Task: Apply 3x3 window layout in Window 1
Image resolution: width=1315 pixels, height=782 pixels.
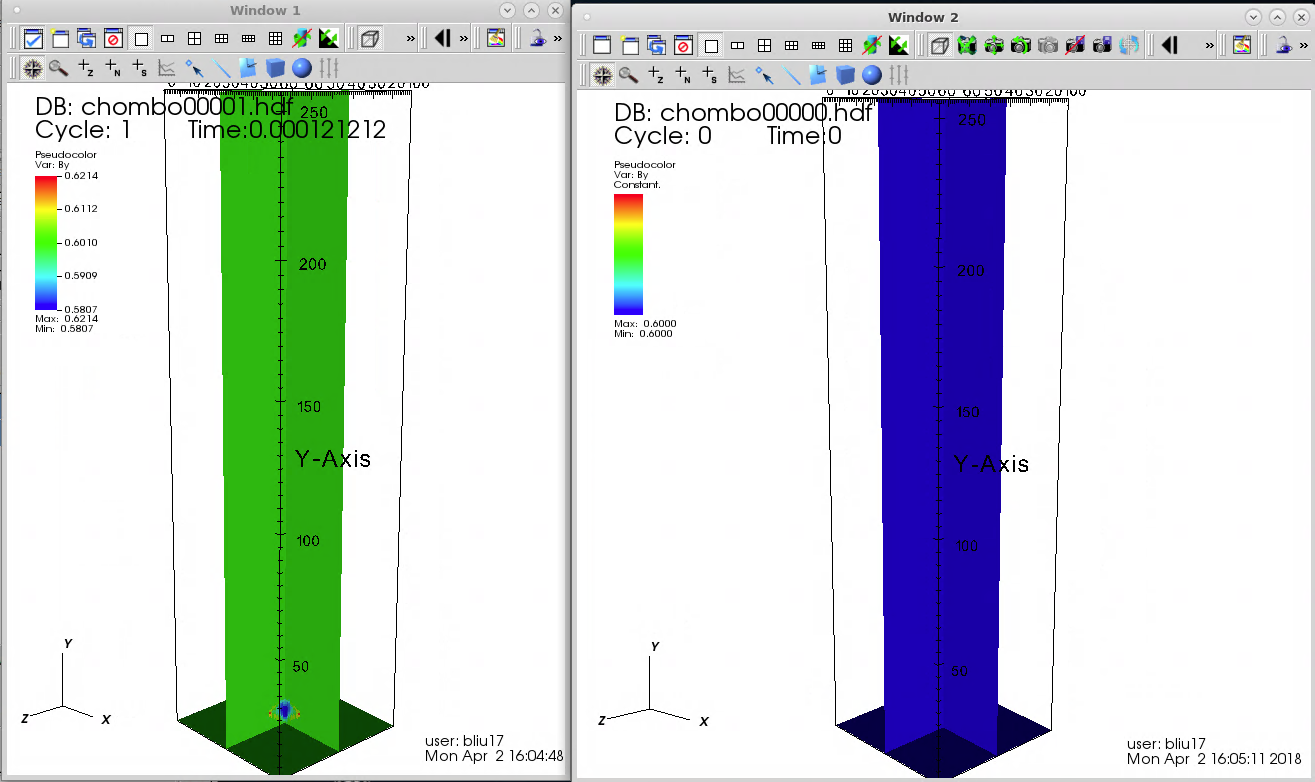Action: pyautogui.click(x=275, y=39)
